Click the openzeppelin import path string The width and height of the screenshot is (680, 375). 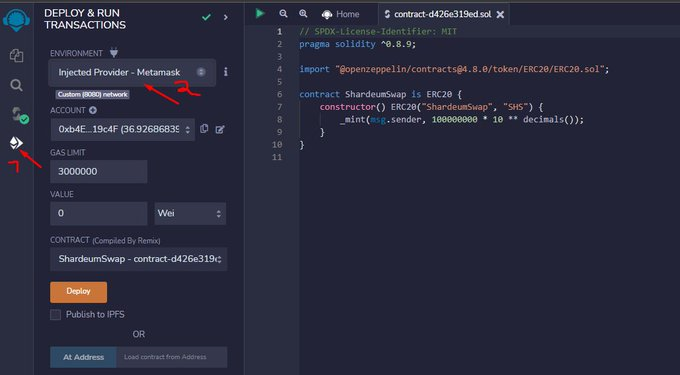click(469, 69)
